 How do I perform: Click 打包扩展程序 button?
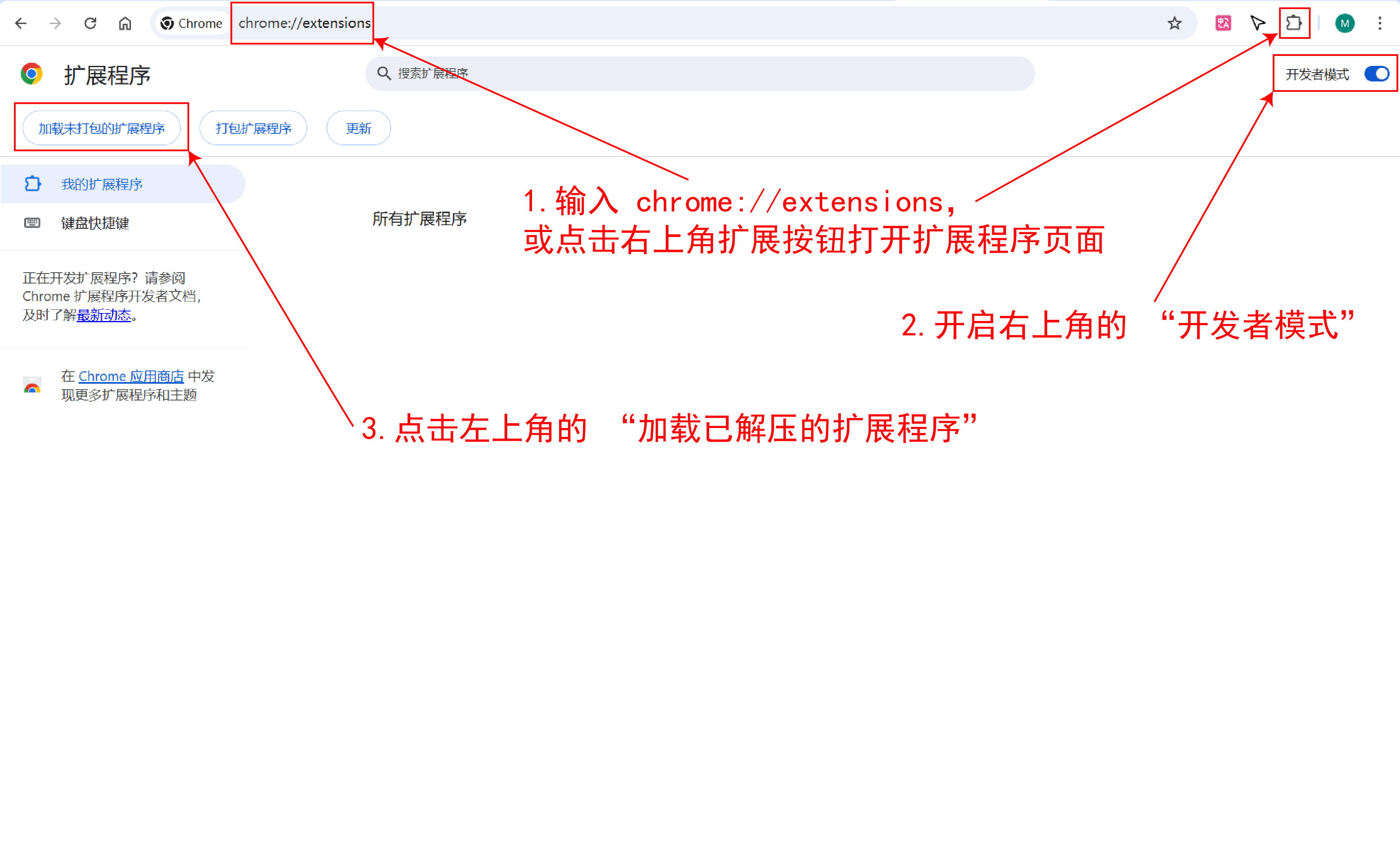[x=253, y=128]
